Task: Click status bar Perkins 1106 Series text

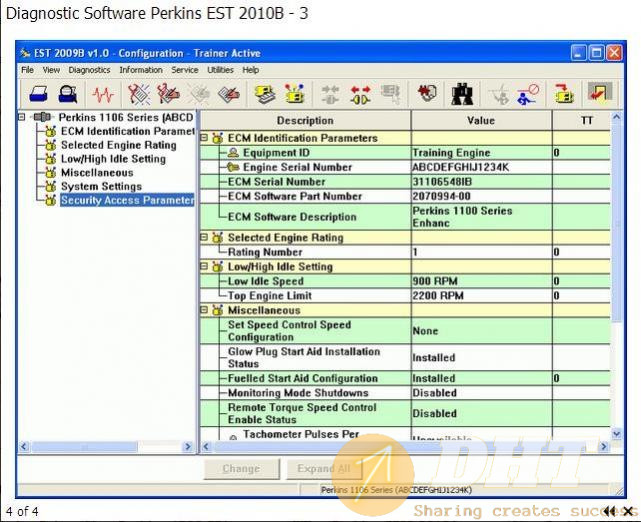Action: click(x=396, y=490)
